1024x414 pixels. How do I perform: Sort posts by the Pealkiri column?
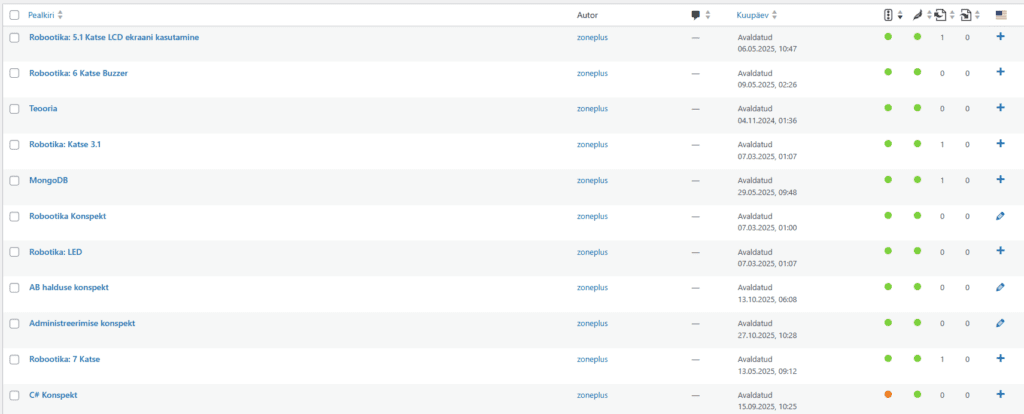(x=45, y=15)
